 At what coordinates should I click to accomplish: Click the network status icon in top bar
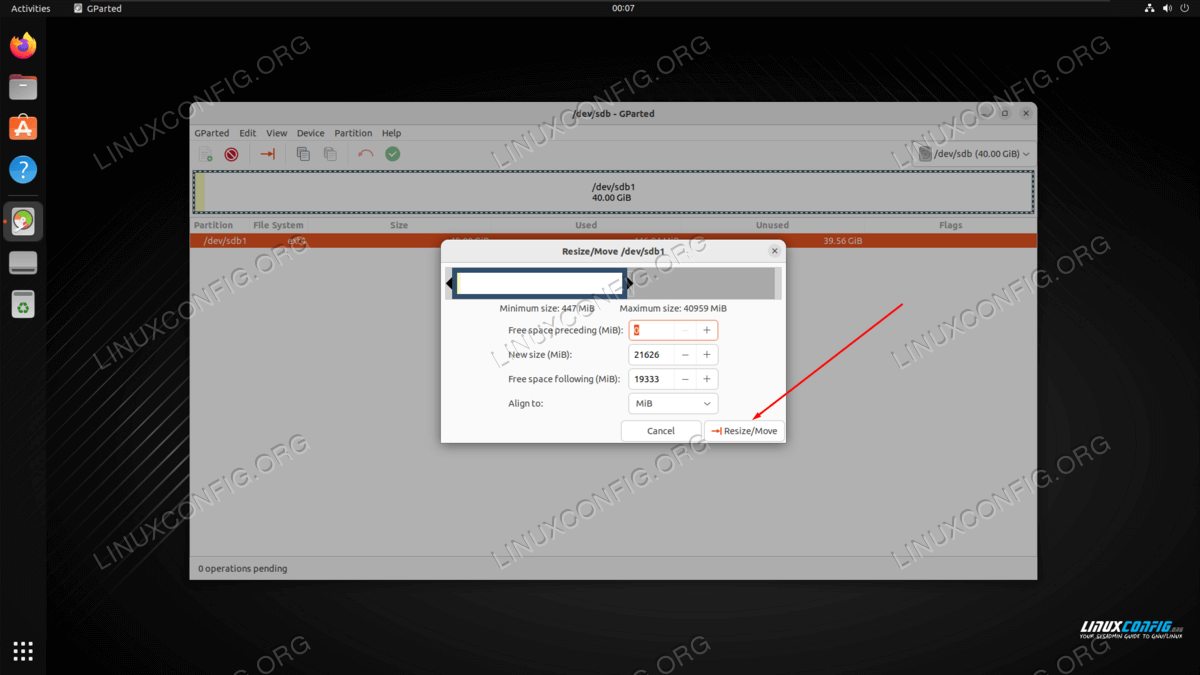tap(1149, 8)
